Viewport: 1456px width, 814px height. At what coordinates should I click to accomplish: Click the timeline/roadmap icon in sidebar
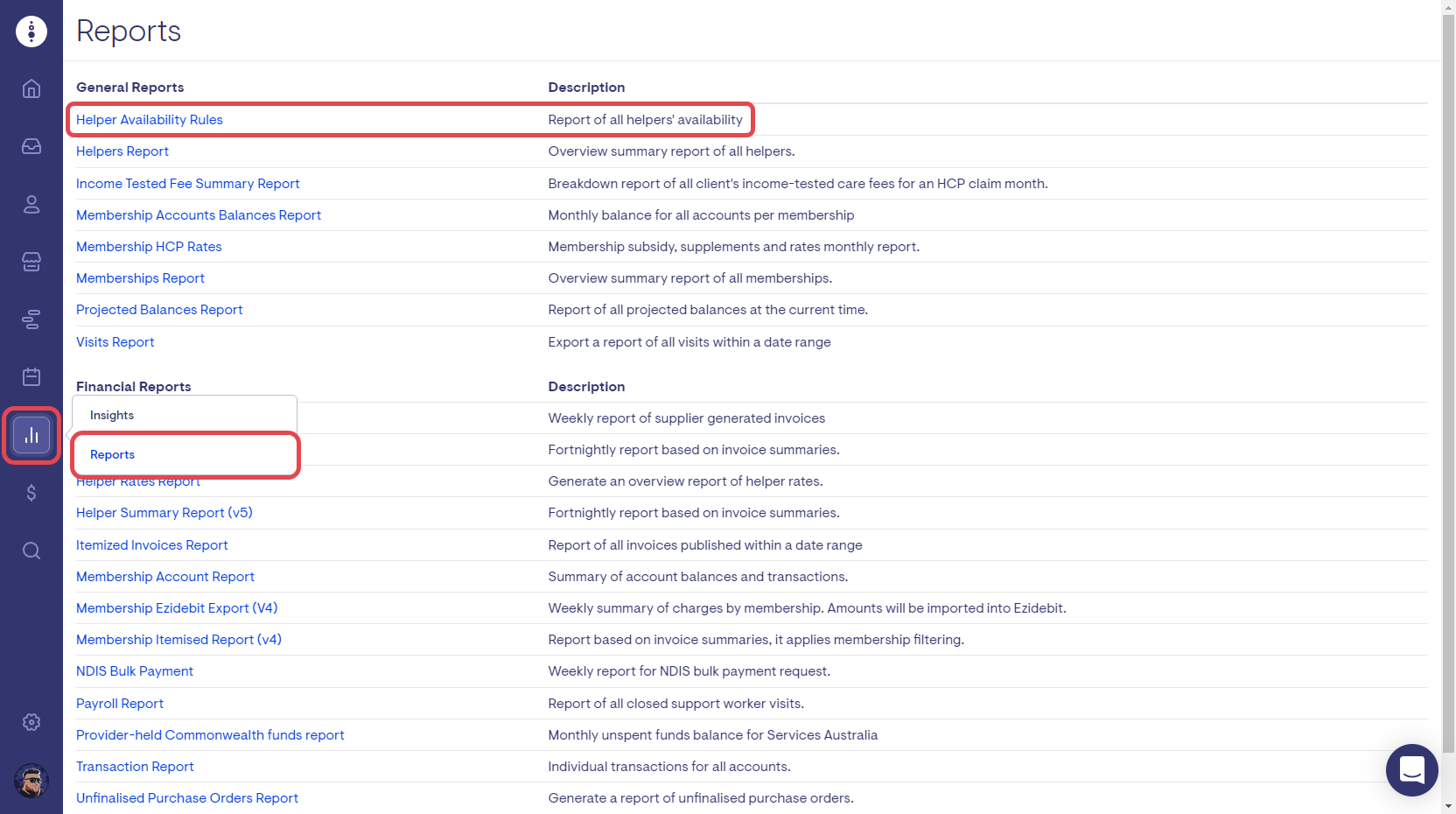(x=31, y=319)
